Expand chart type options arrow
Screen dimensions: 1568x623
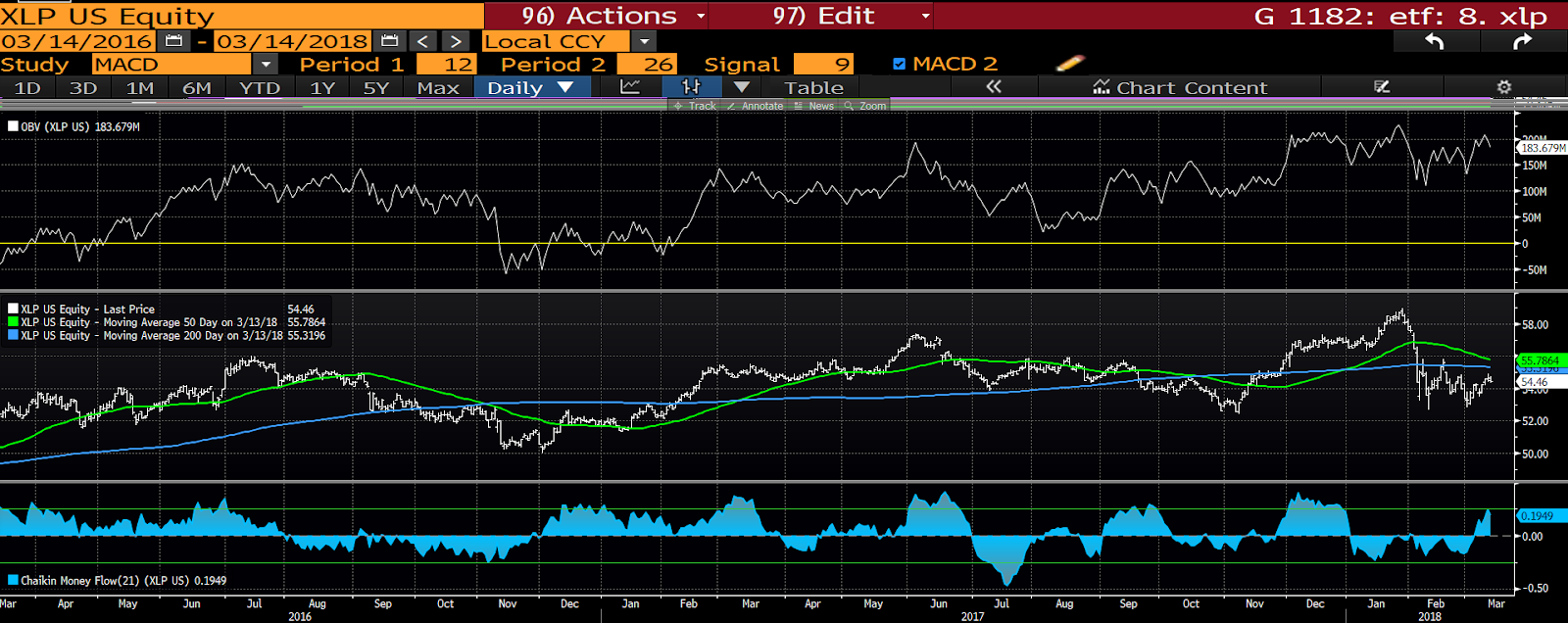pos(742,87)
